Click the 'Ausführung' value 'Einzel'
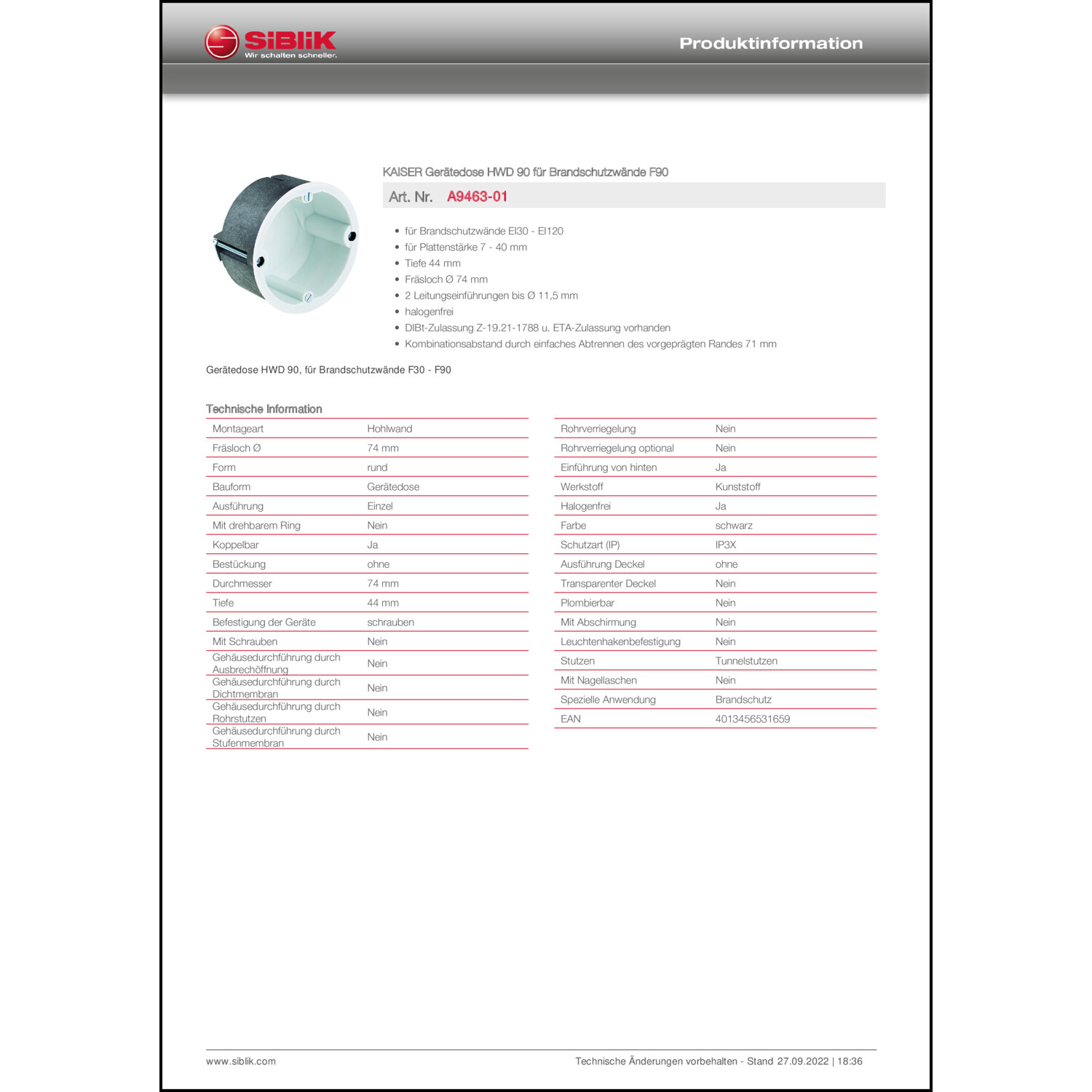 point(380,506)
